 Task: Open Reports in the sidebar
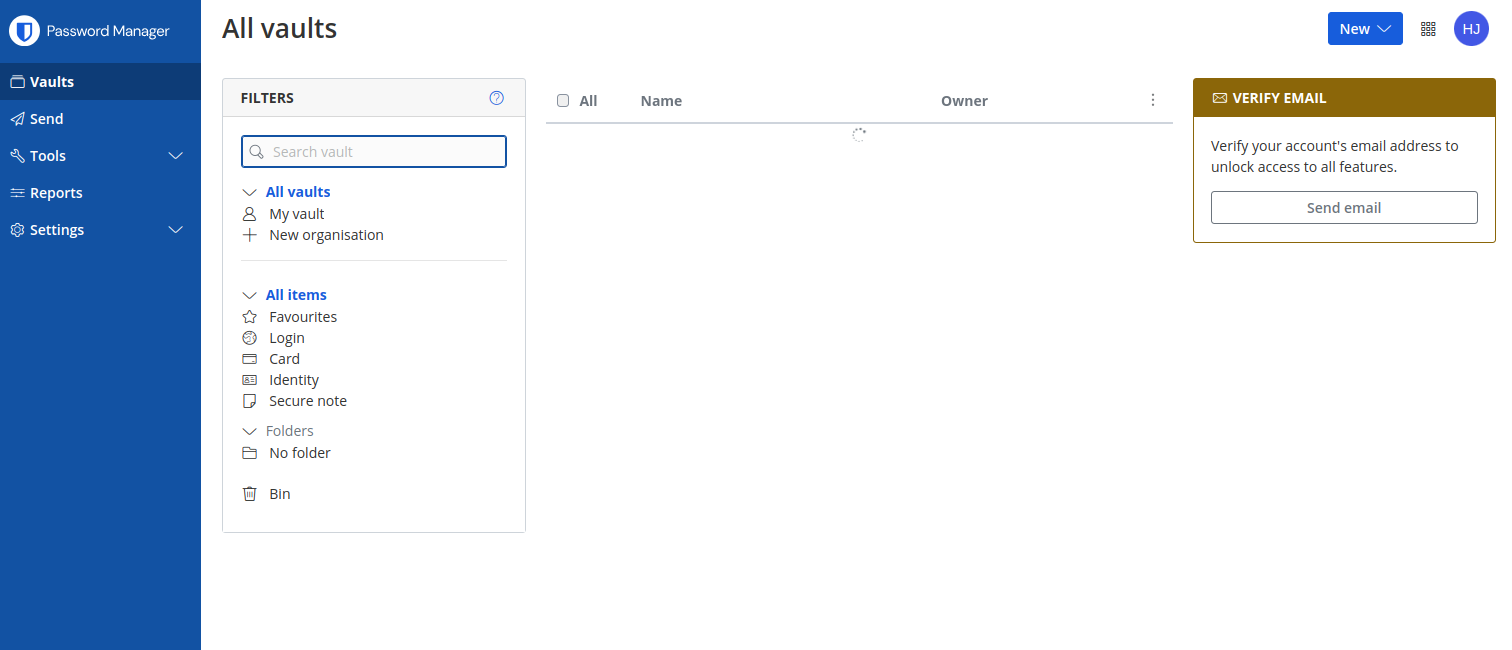[56, 193]
